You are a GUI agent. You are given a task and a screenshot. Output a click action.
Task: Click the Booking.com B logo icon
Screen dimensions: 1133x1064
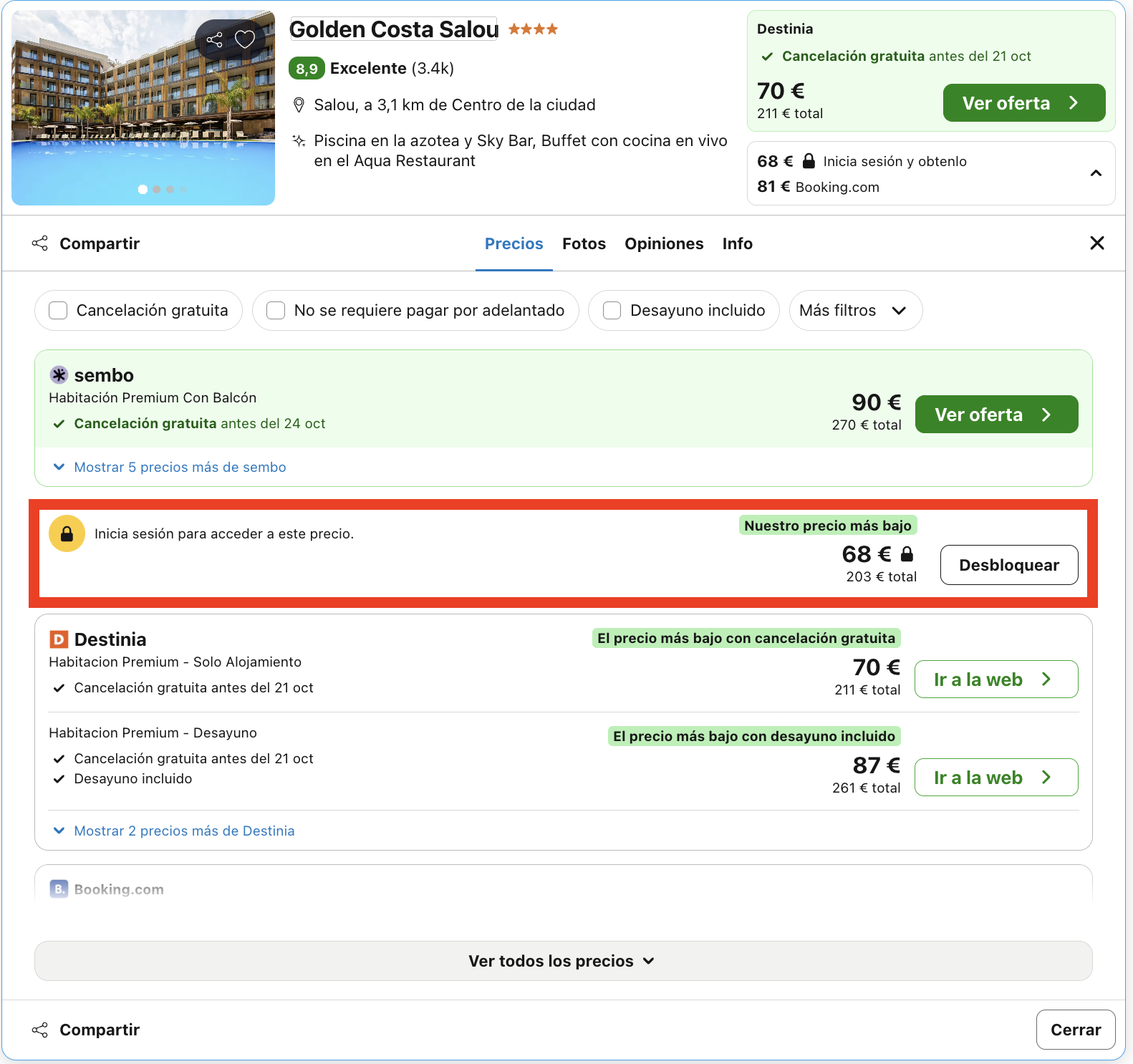pyautogui.click(x=59, y=889)
